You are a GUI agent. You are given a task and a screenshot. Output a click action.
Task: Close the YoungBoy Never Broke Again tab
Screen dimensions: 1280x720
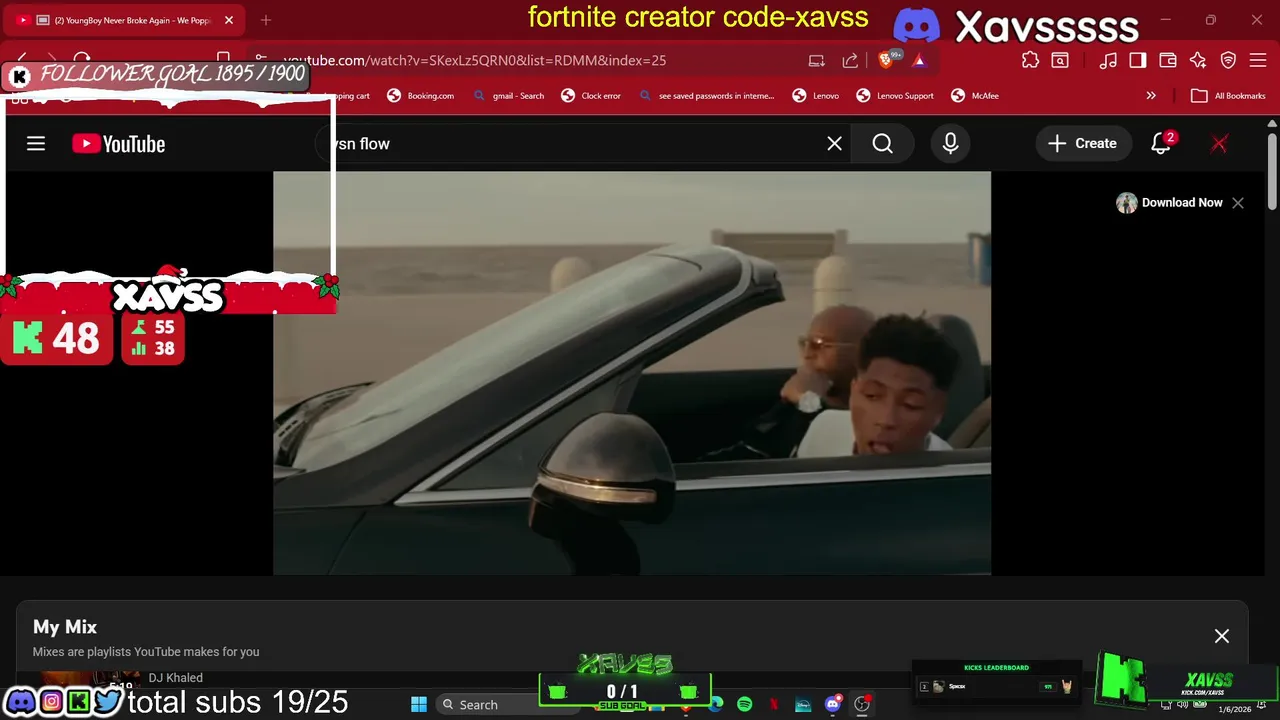coord(229,20)
